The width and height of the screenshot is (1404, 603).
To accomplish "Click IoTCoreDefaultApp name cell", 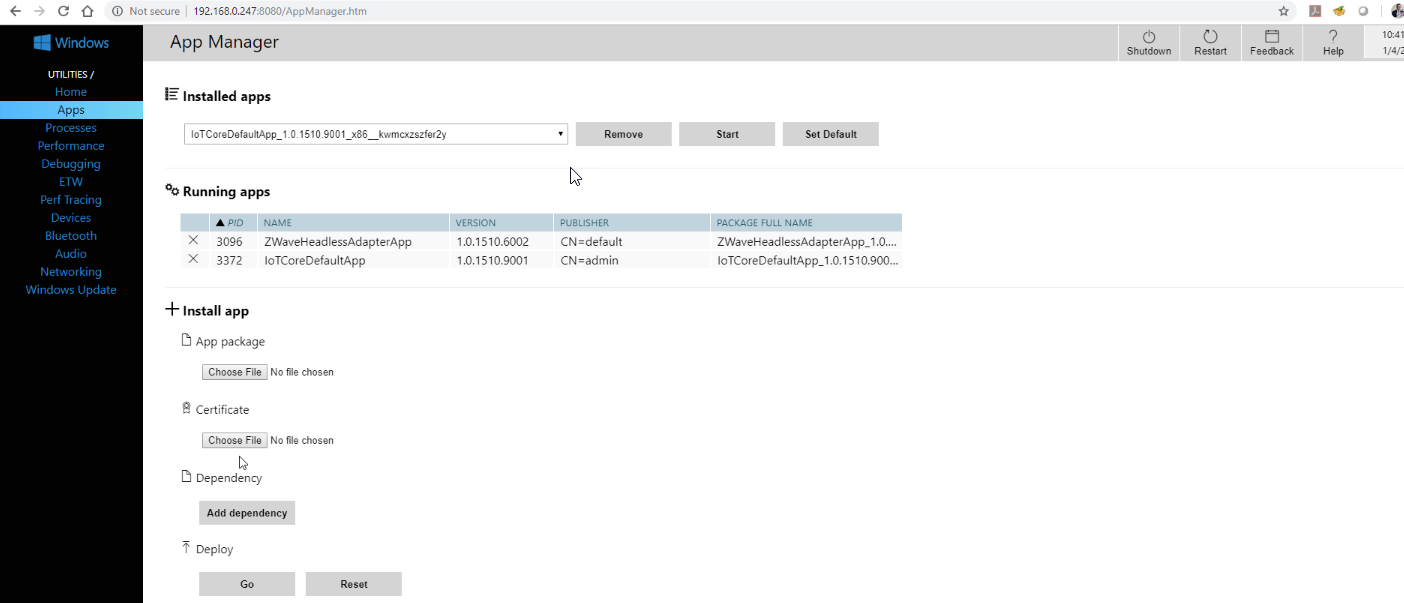I will pyautogui.click(x=353, y=260).
